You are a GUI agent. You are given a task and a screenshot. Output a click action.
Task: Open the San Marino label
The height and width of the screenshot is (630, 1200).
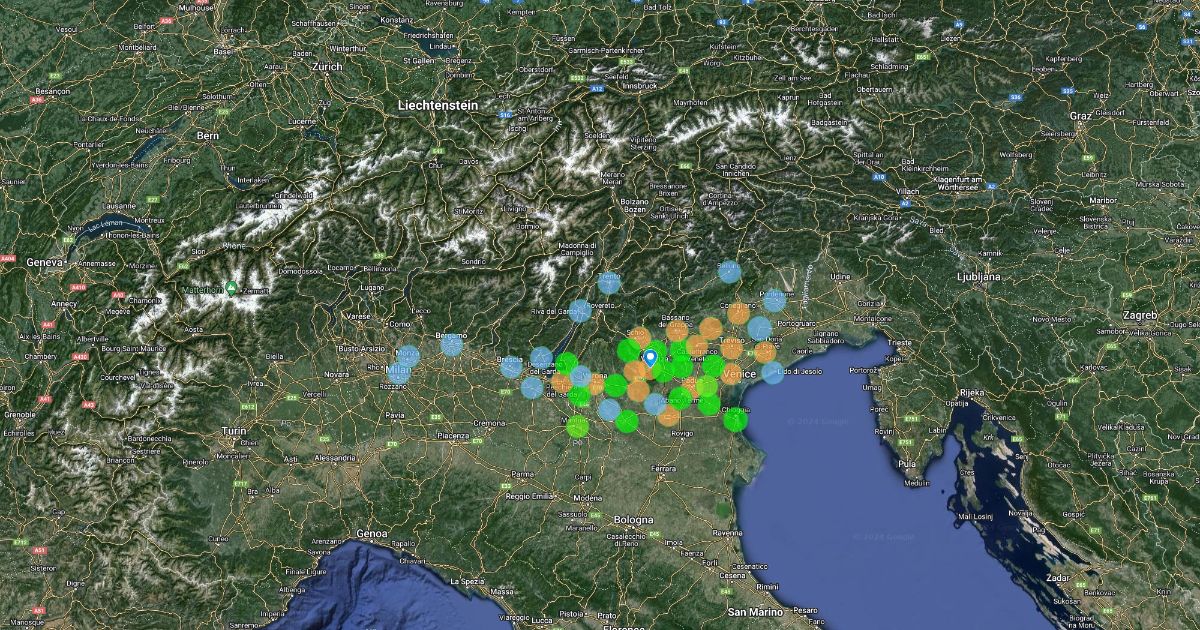[x=756, y=611]
